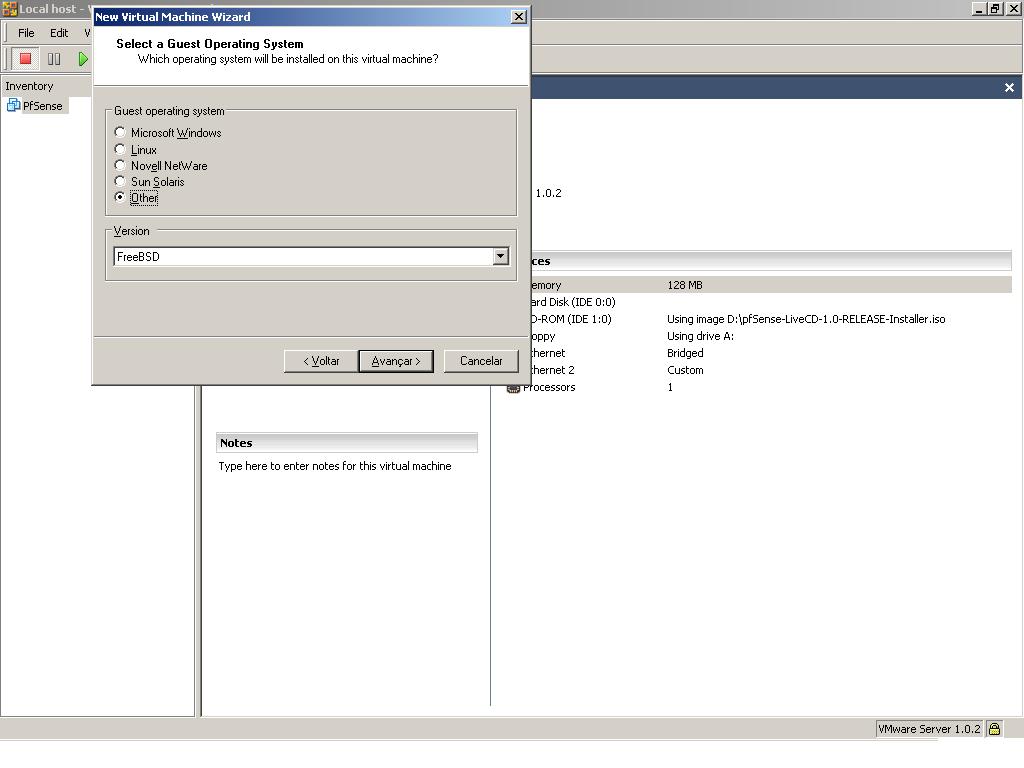Proceed with the Avançar button
Viewport: 1024px width, 768px height.
[x=396, y=361]
